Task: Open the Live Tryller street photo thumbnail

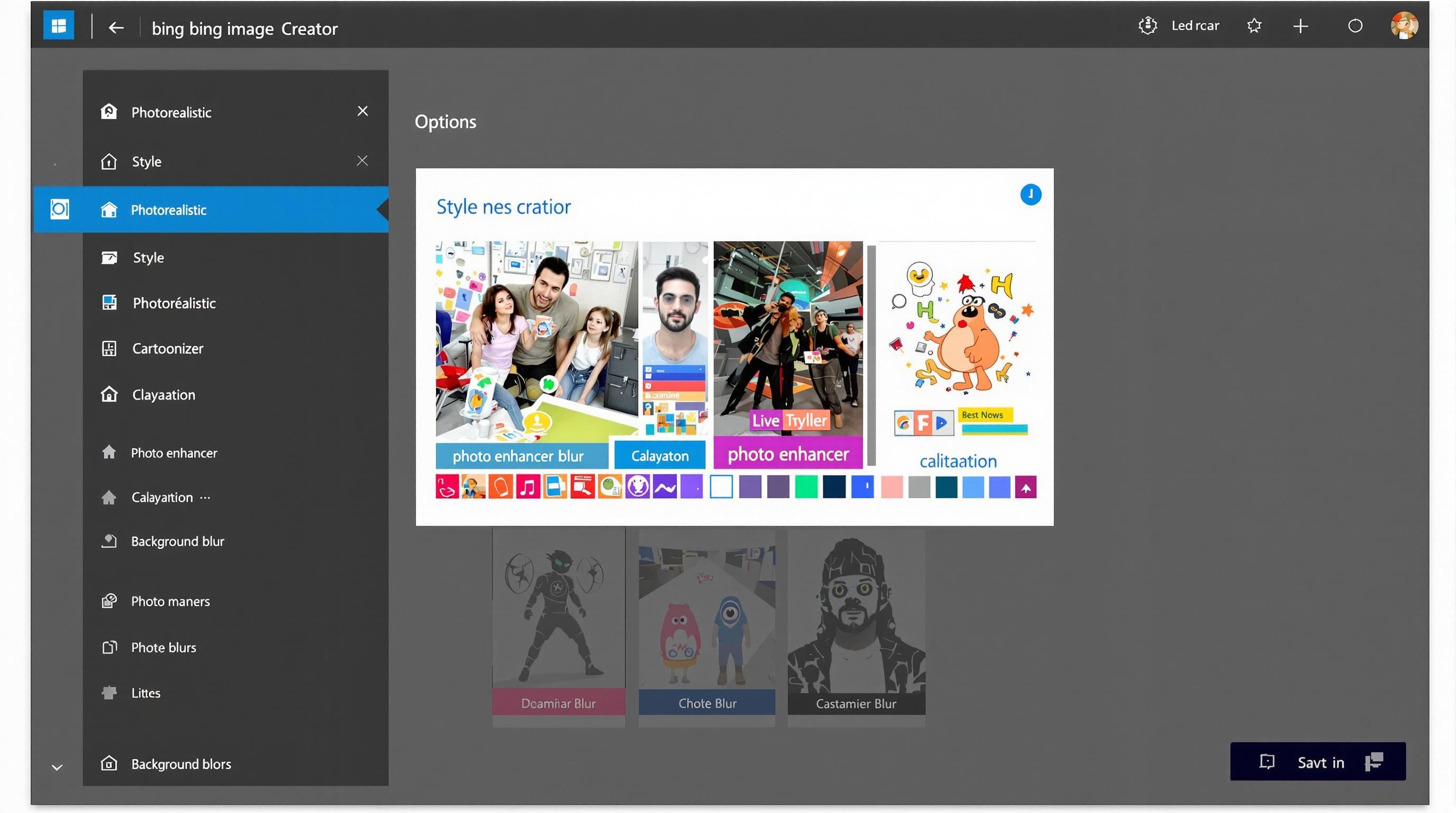Action: [788, 338]
